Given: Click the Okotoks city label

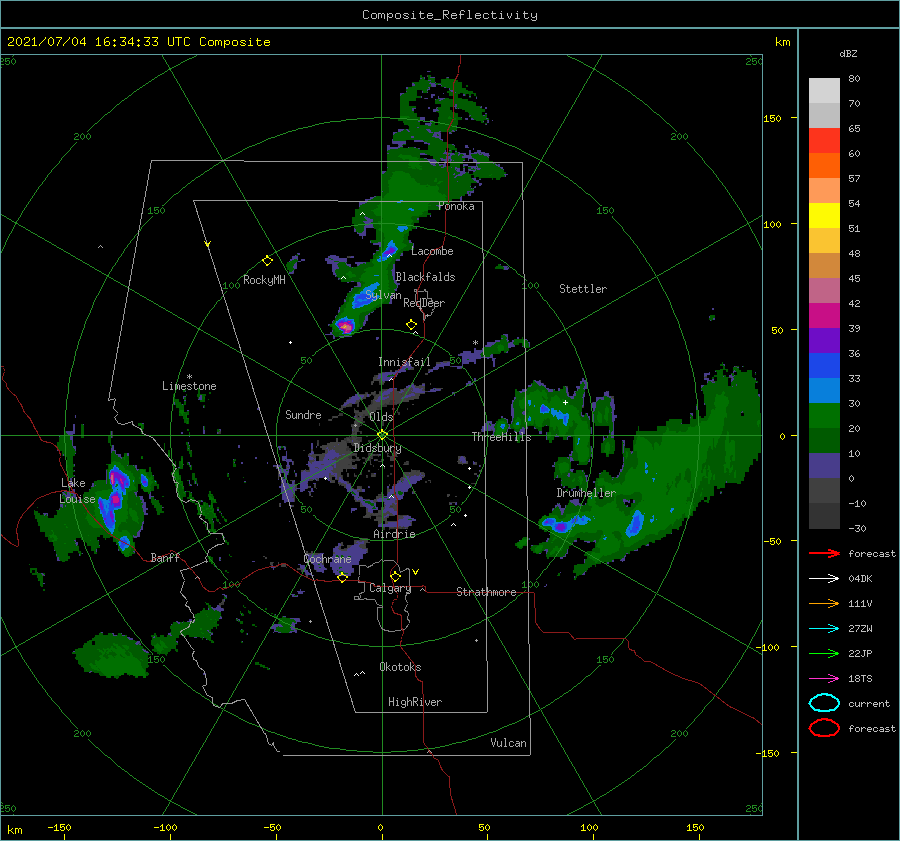Looking at the screenshot, I should coord(400,667).
